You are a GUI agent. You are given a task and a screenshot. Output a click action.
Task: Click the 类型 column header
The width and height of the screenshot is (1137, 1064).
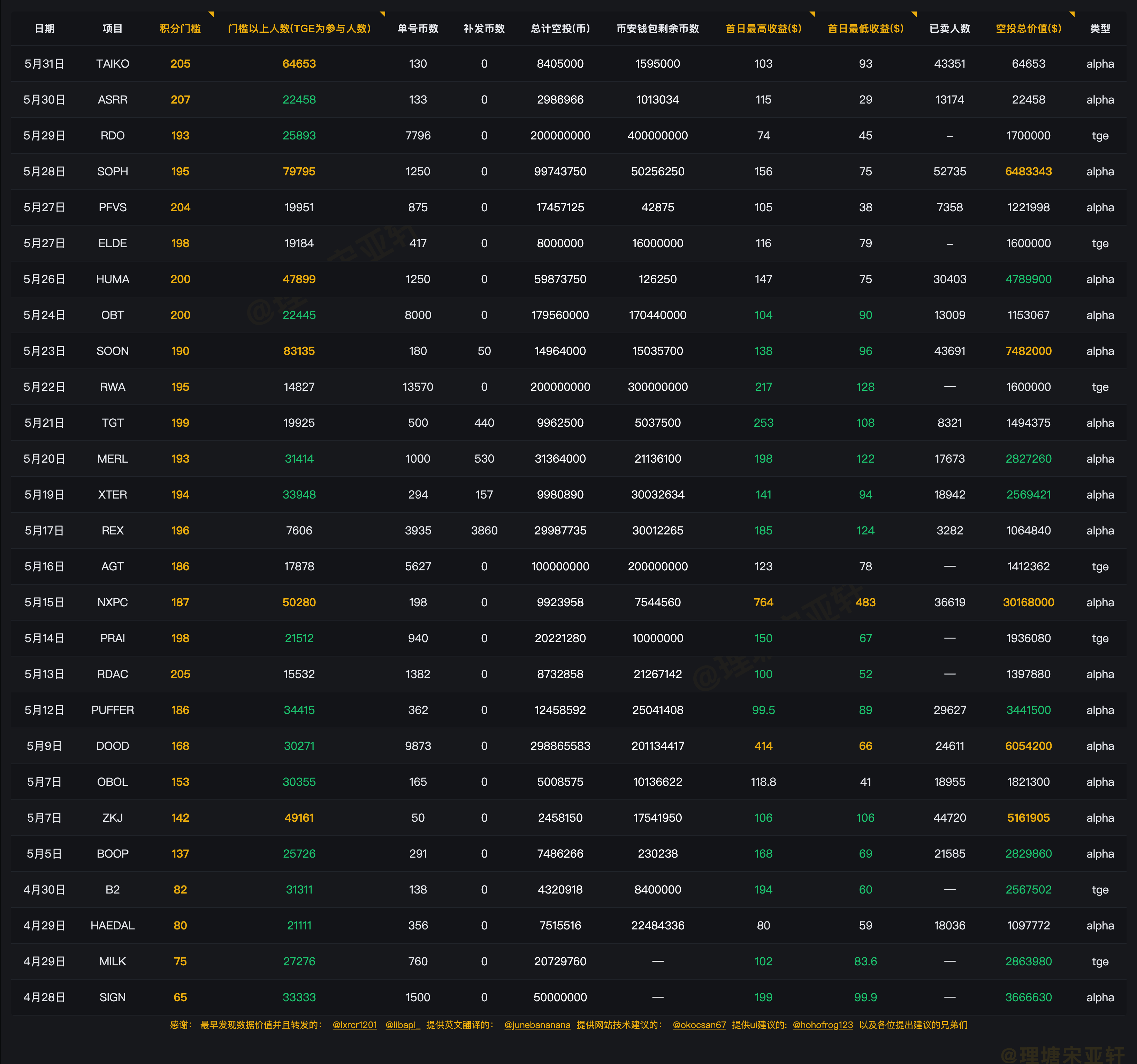1100,29
